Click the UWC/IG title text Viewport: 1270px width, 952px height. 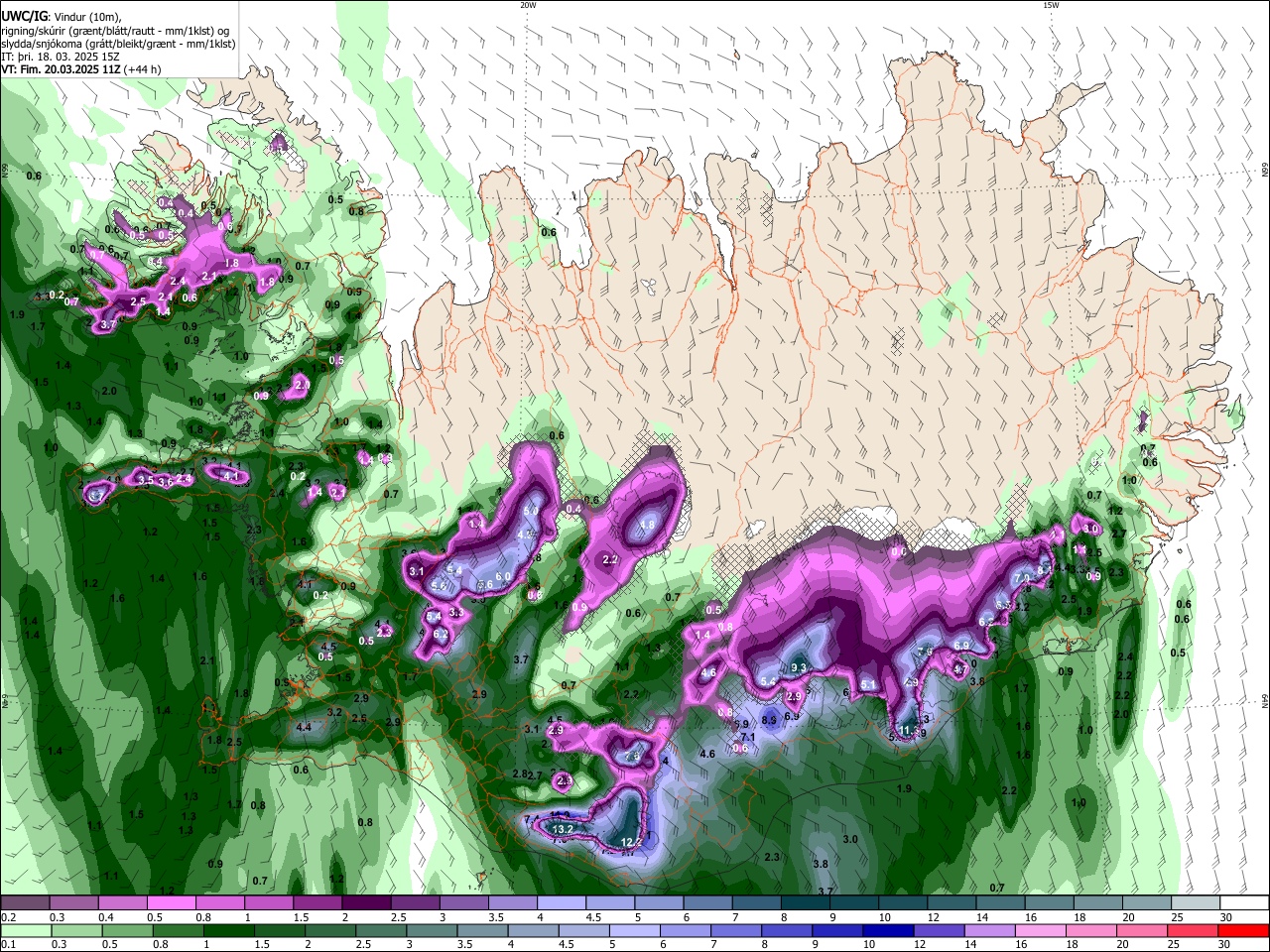pos(25,16)
